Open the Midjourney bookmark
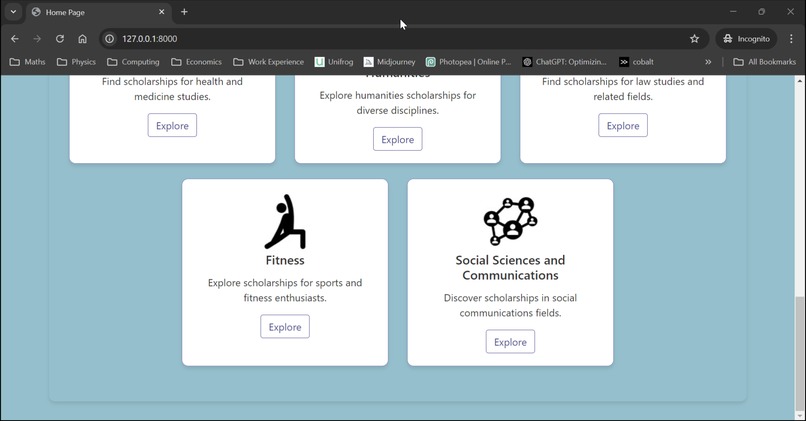Screen dimensions: 806x421 click(389, 62)
